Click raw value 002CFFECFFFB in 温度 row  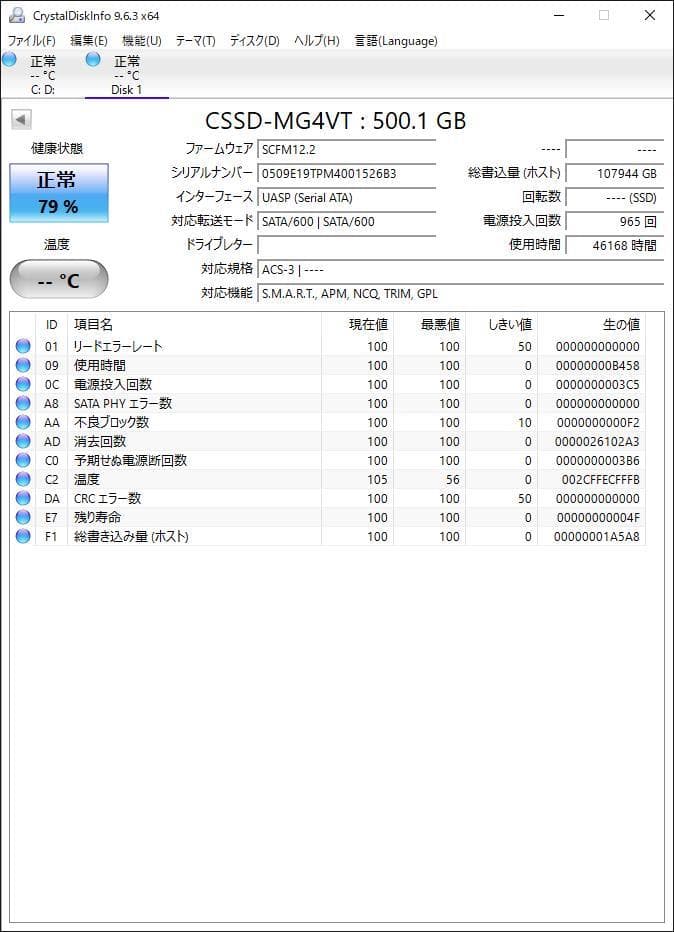[600, 479]
